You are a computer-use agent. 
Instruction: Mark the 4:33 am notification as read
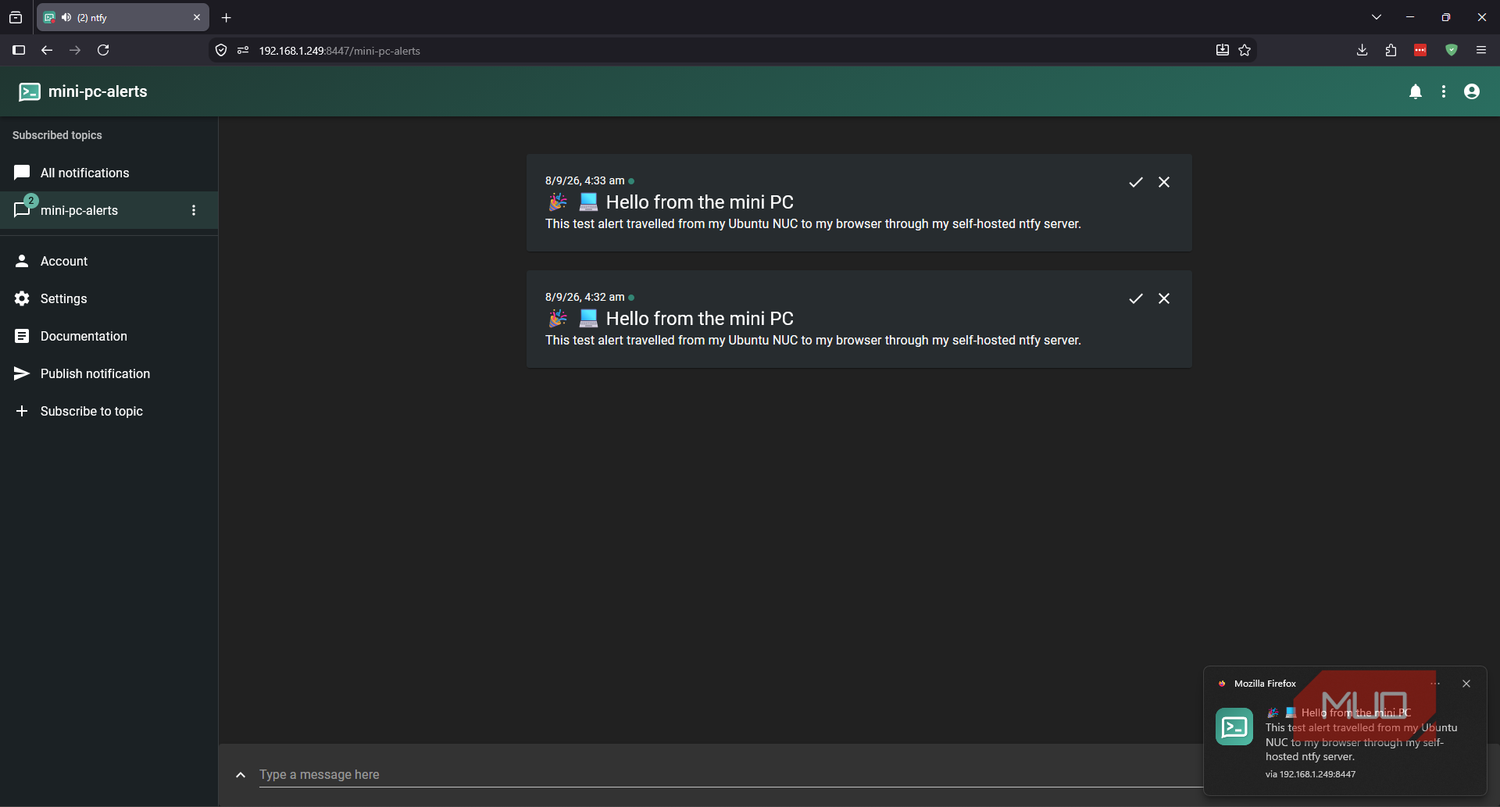pyautogui.click(x=1136, y=182)
